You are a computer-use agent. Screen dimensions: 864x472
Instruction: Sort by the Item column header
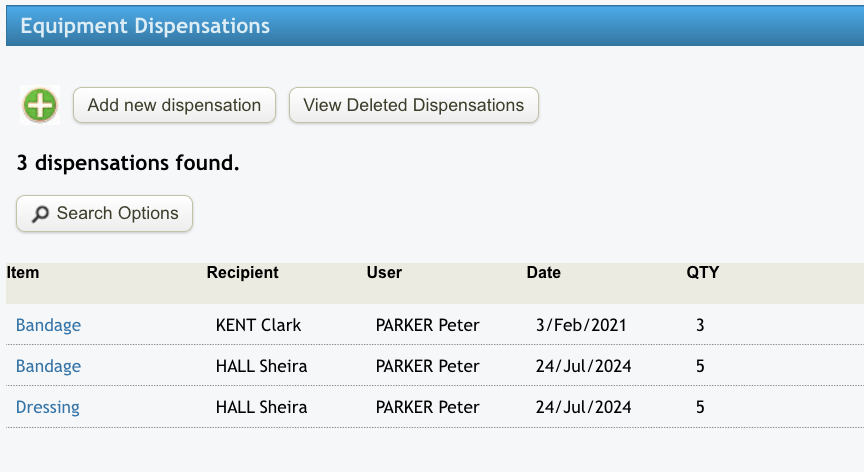[22, 272]
